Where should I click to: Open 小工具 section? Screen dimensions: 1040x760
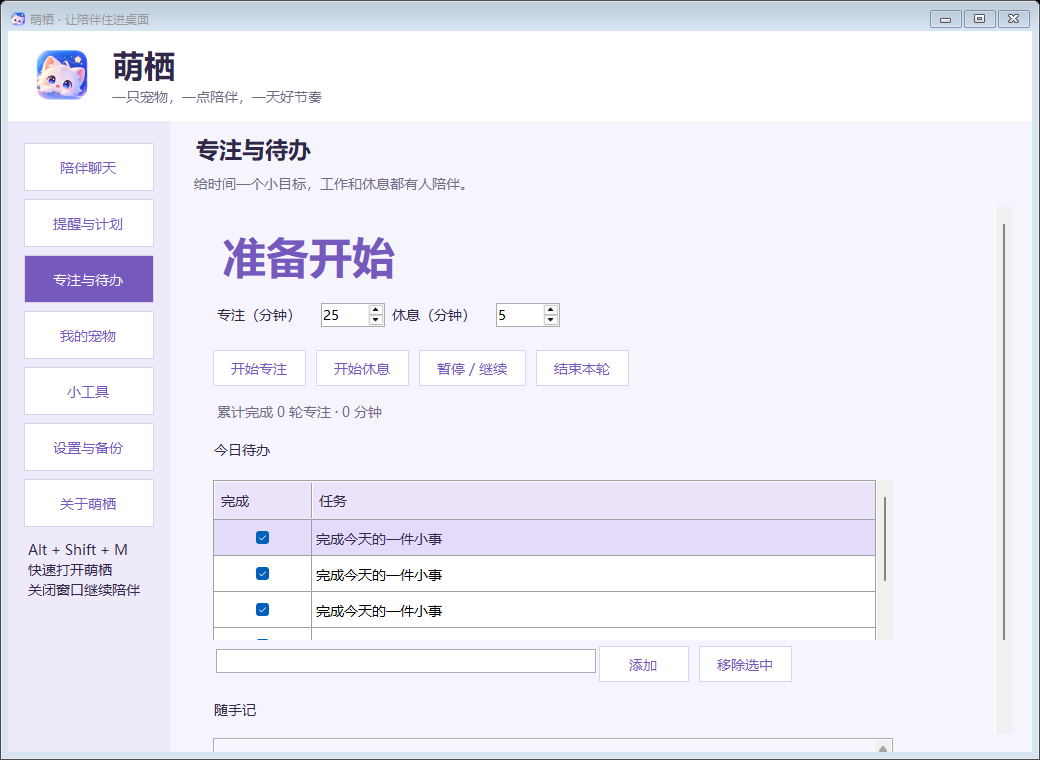pyautogui.click(x=89, y=391)
